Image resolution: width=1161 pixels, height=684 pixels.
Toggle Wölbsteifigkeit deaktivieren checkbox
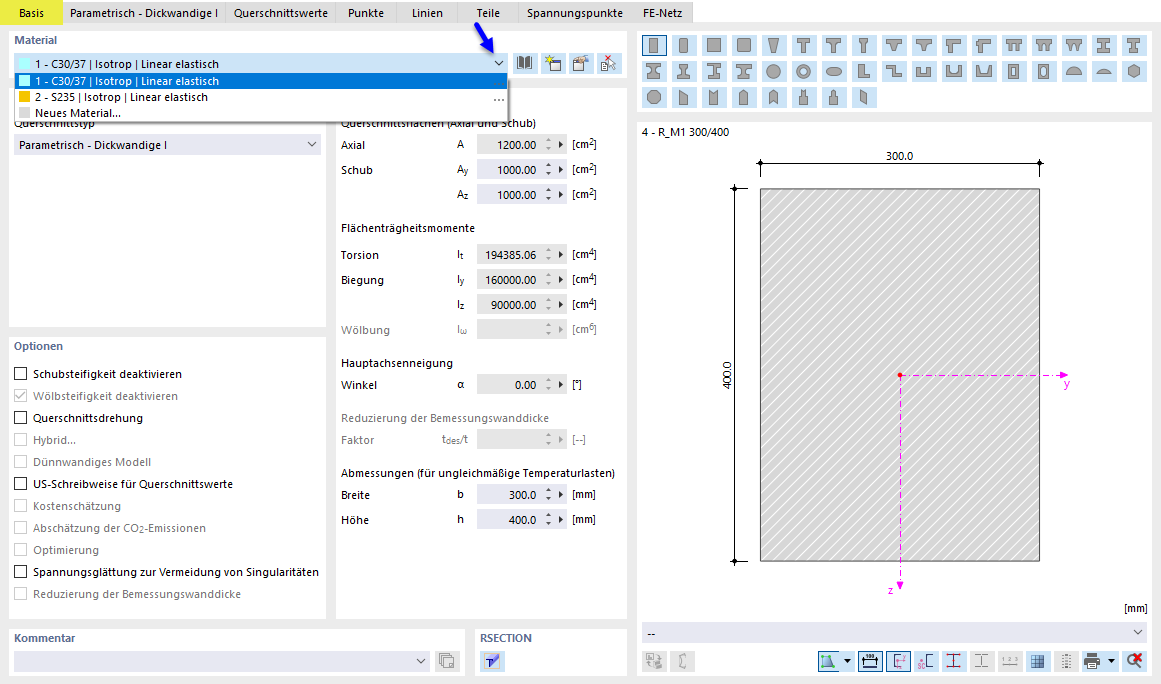pos(21,396)
